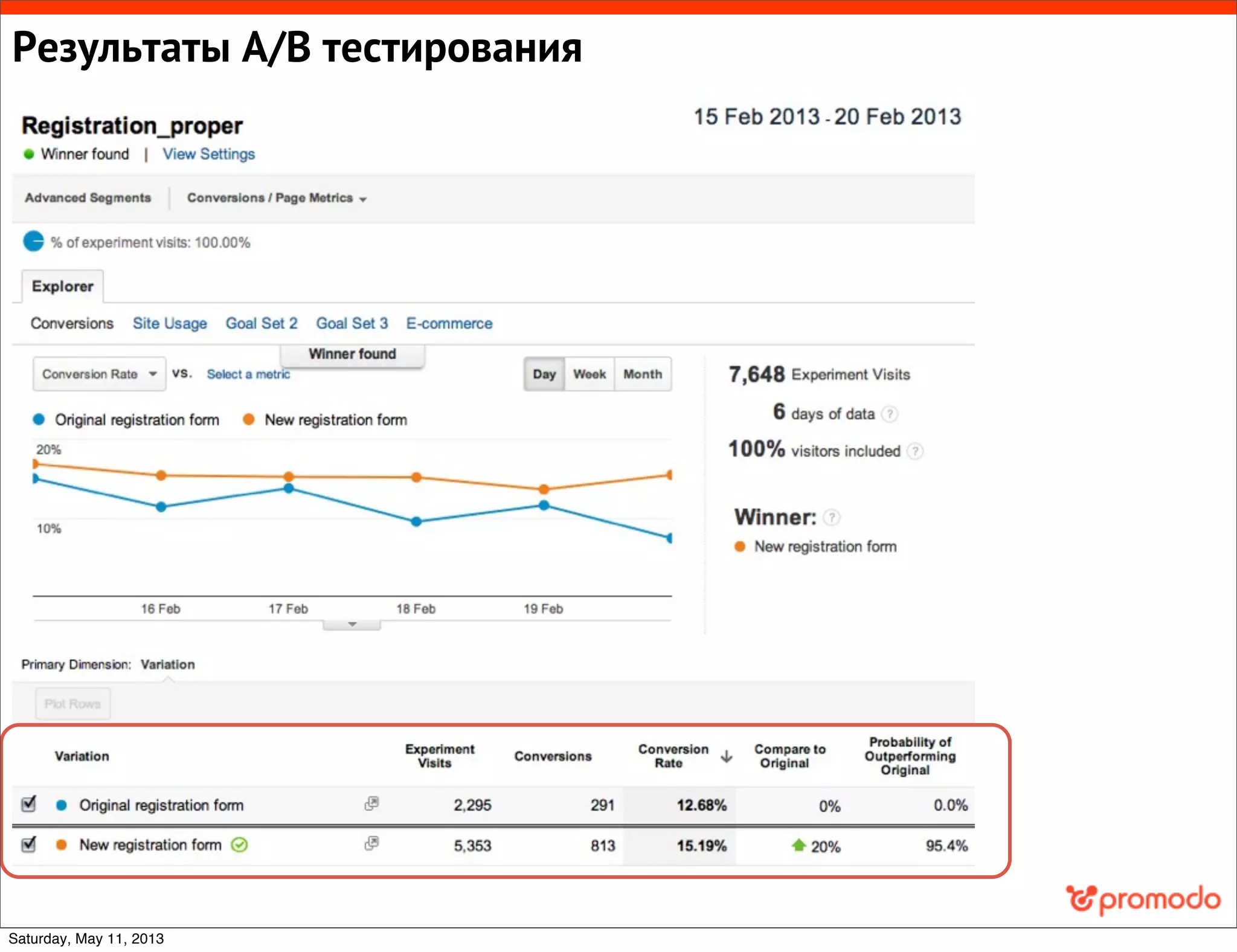The image size is (1237, 952).
Task: Click 7,648 Experiment Visits summary text
Action: 819,375
